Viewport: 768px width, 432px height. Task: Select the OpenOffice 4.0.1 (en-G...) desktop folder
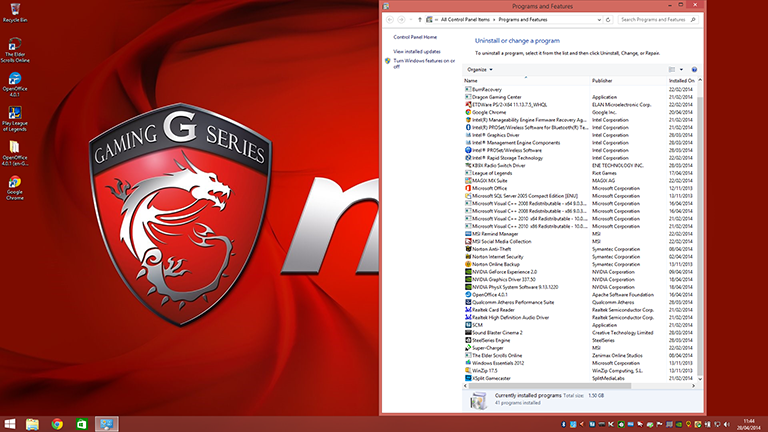click(x=15, y=153)
